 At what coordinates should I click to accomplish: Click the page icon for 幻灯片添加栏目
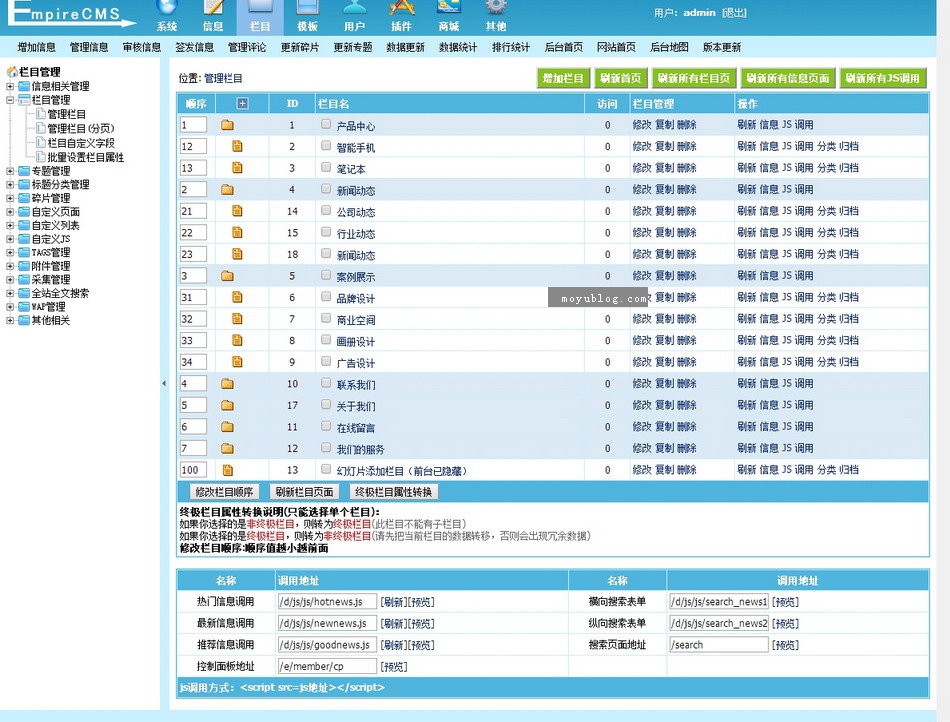tap(228, 470)
